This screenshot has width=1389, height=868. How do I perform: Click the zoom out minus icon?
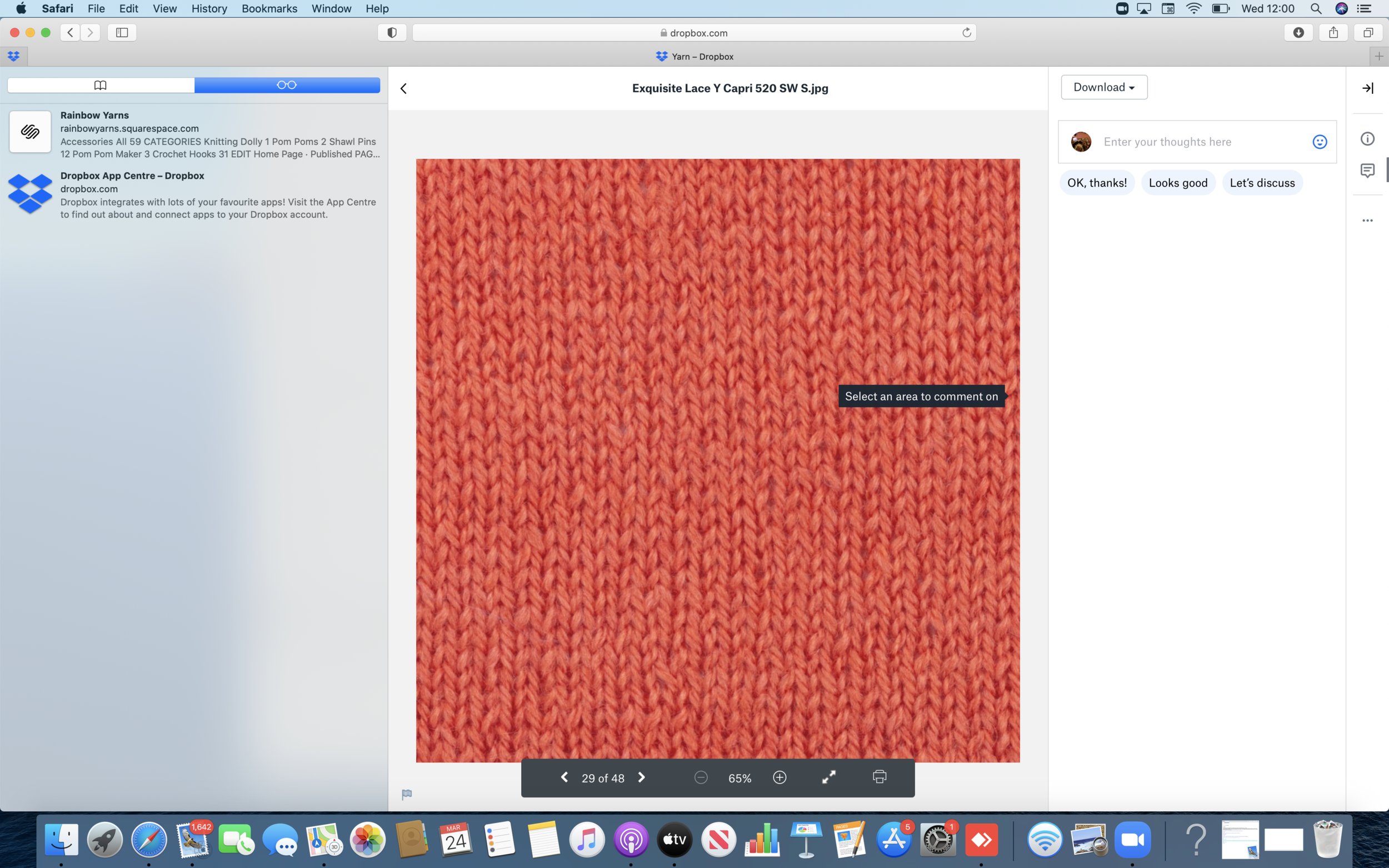(x=701, y=777)
